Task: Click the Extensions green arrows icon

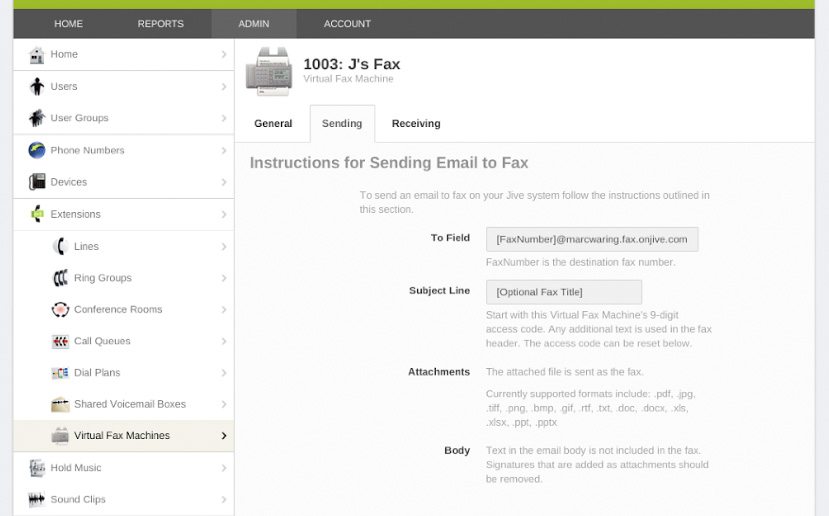Action: pyautogui.click(x=36, y=214)
